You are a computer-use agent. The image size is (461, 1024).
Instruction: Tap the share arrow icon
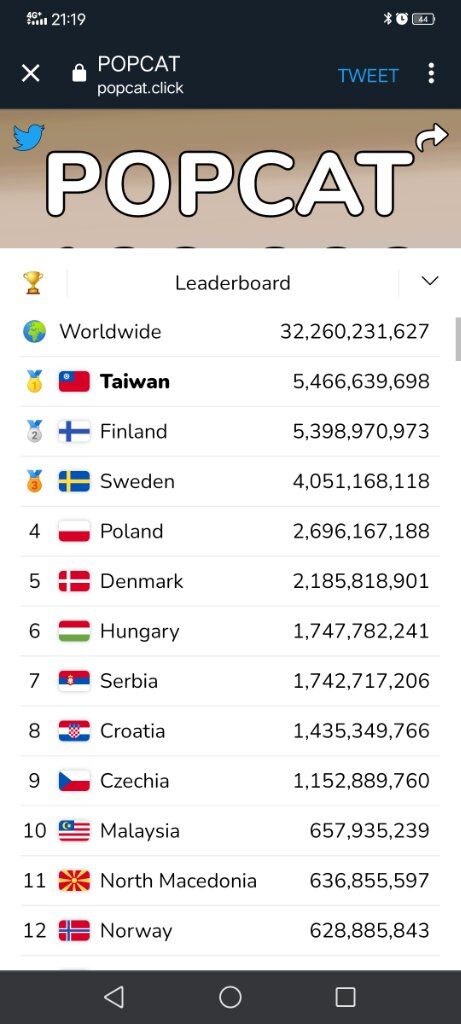pyautogui.click(x=432, y=137)
